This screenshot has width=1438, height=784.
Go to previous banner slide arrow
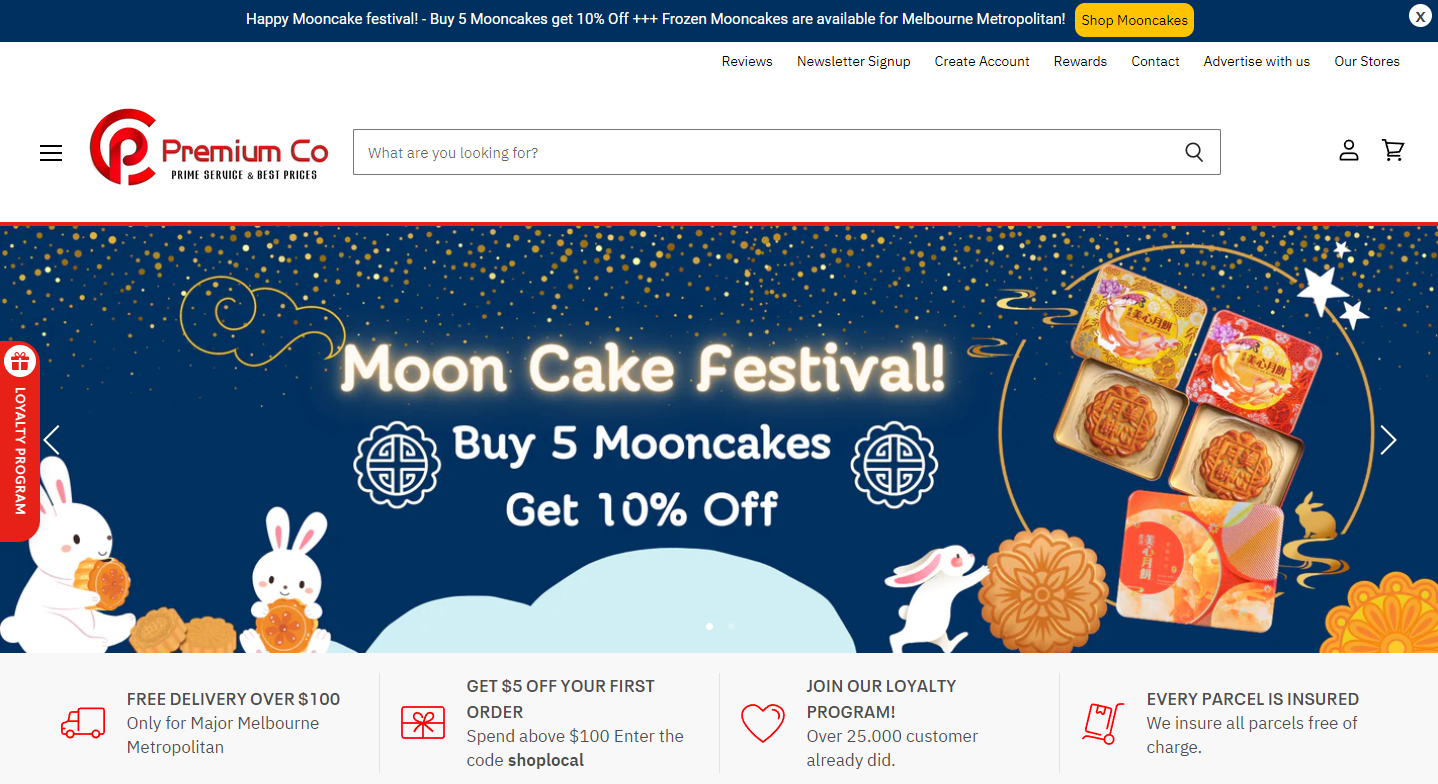point(51,440)
